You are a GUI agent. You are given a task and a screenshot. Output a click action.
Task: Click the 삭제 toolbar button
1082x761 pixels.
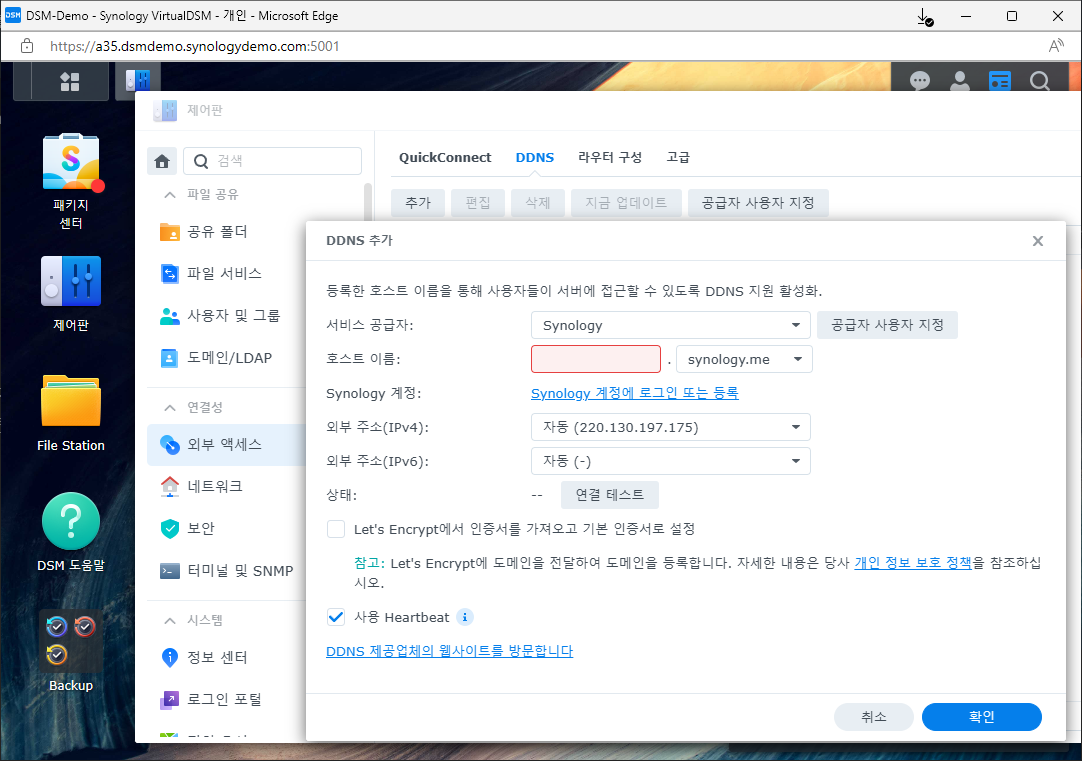[538, 203]
